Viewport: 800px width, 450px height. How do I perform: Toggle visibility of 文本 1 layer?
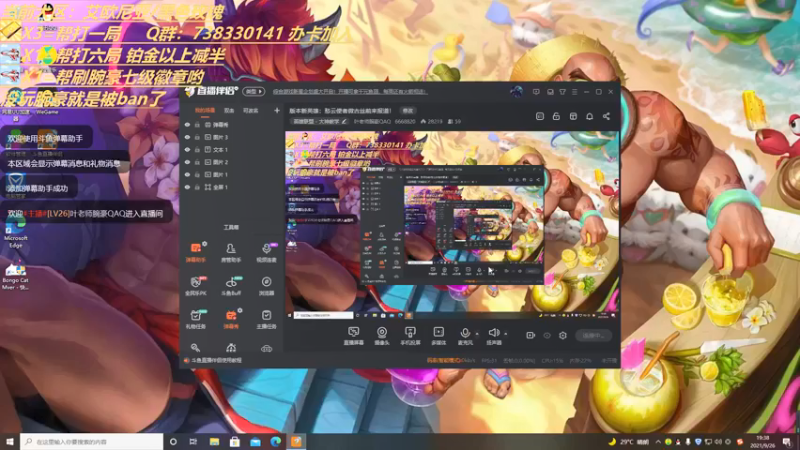pyautogui.click(x=187, y=149)
